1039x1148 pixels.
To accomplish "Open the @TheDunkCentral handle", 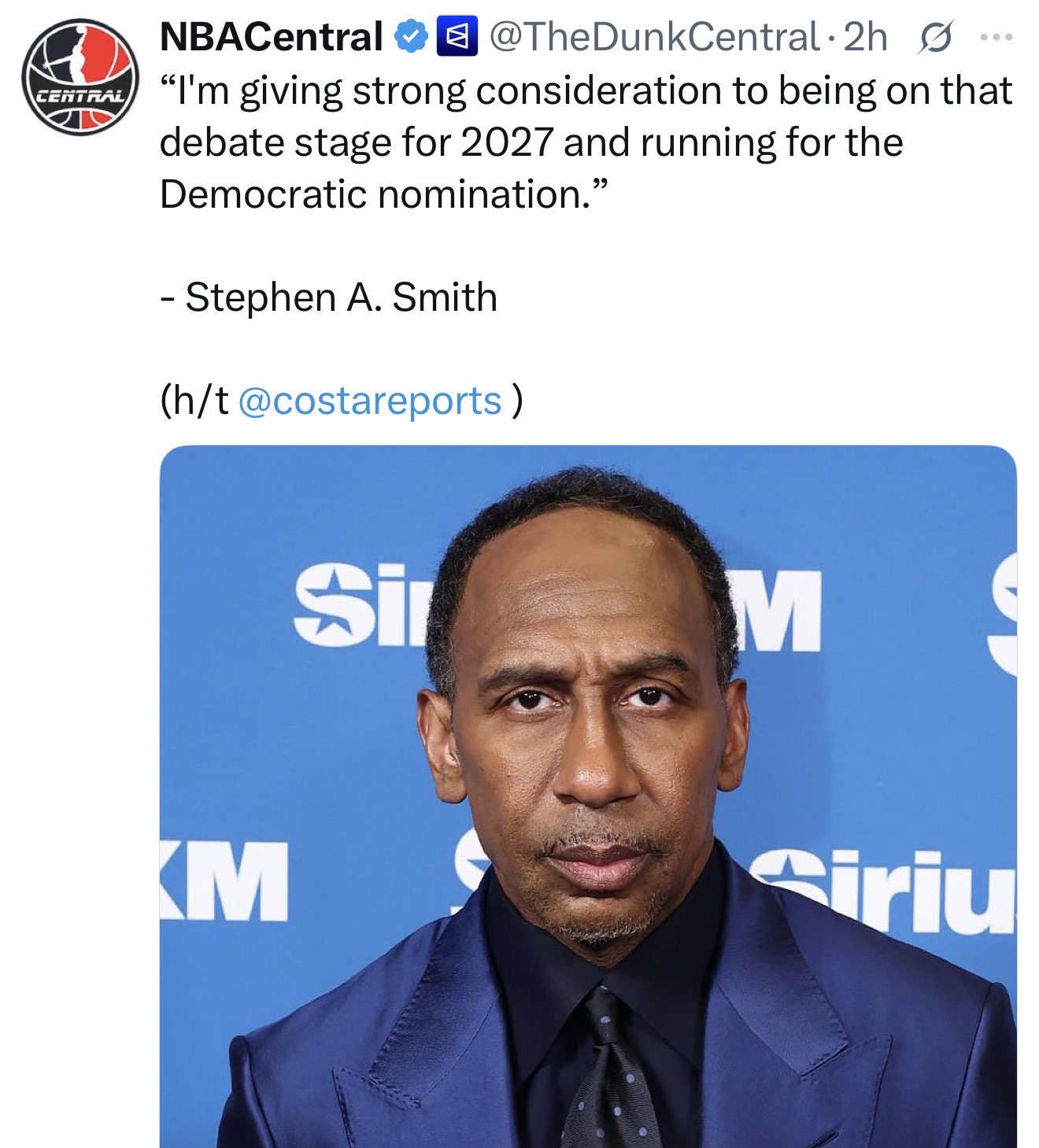I will (x=652, y=37).
